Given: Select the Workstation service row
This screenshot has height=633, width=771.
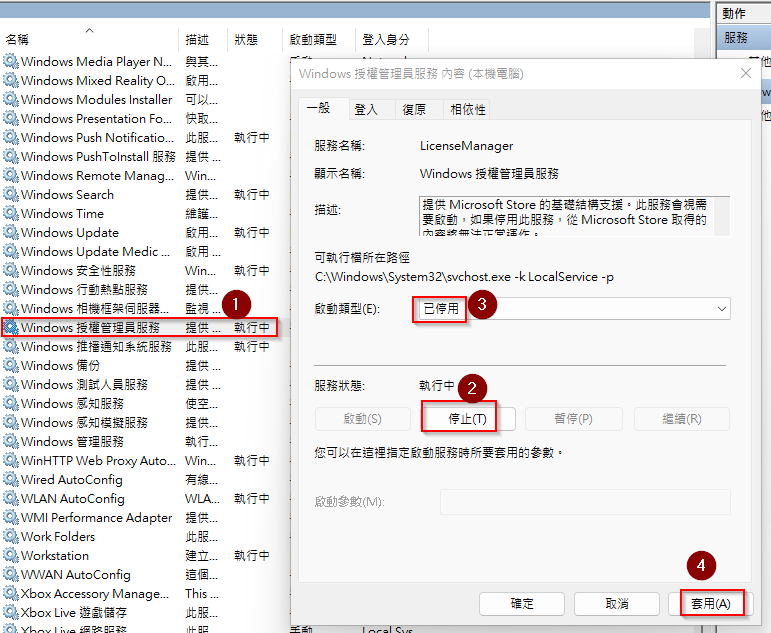Looking at the screenshot, I should [143, 556].
